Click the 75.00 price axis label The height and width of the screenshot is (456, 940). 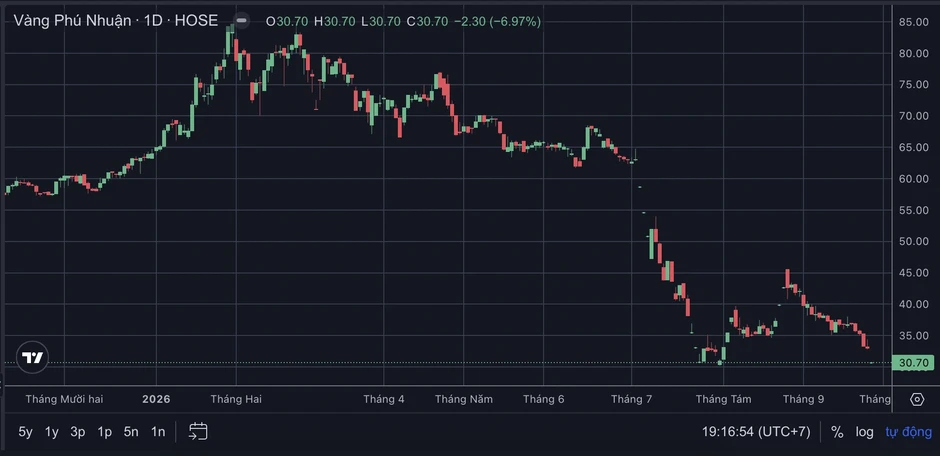click(x=914, y=84)
